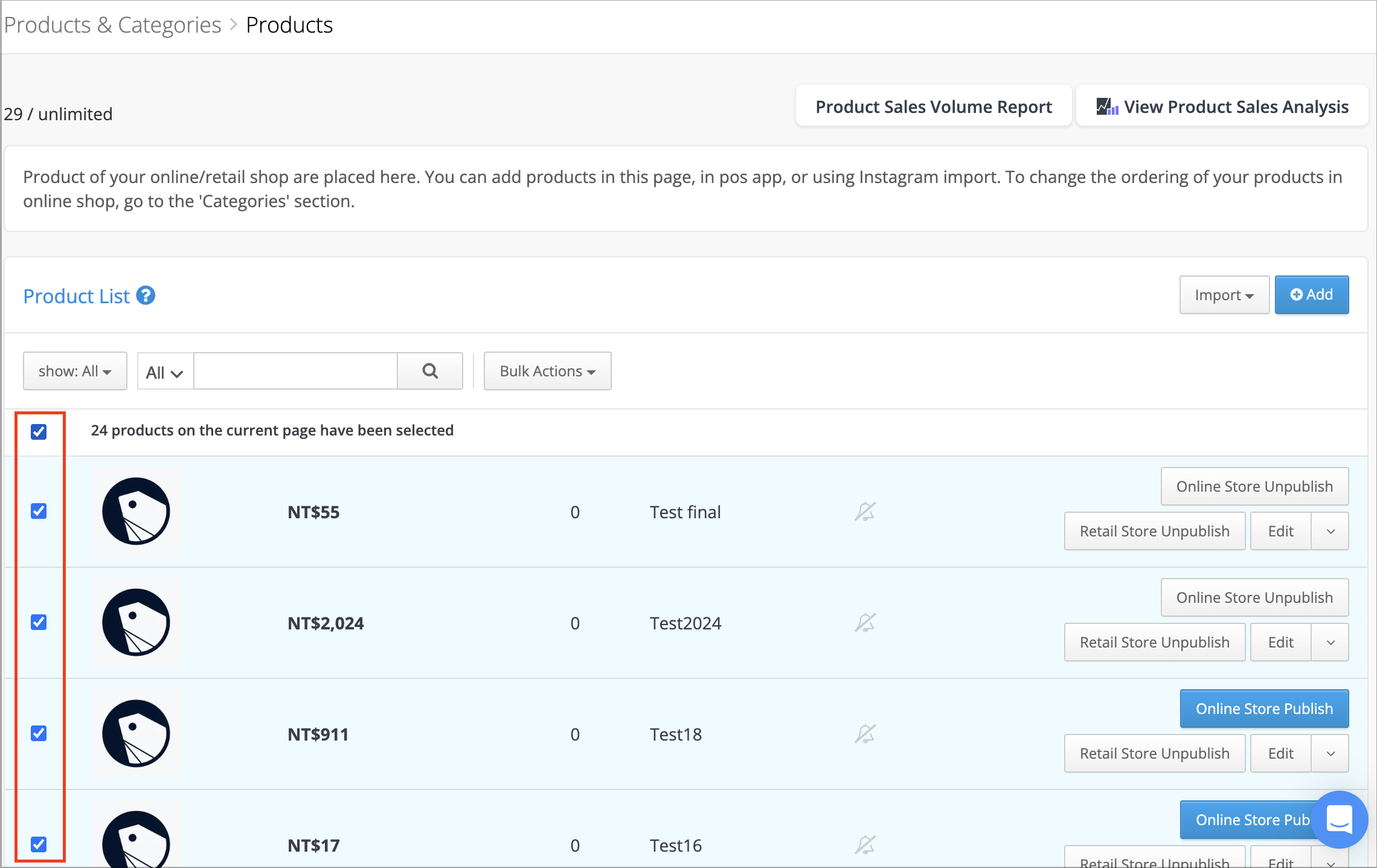Image resolution: width=1377 pixels, height=868 pixels.
Task: Click Retail Store Unpublish for Test18
Action: point(1155,753)
